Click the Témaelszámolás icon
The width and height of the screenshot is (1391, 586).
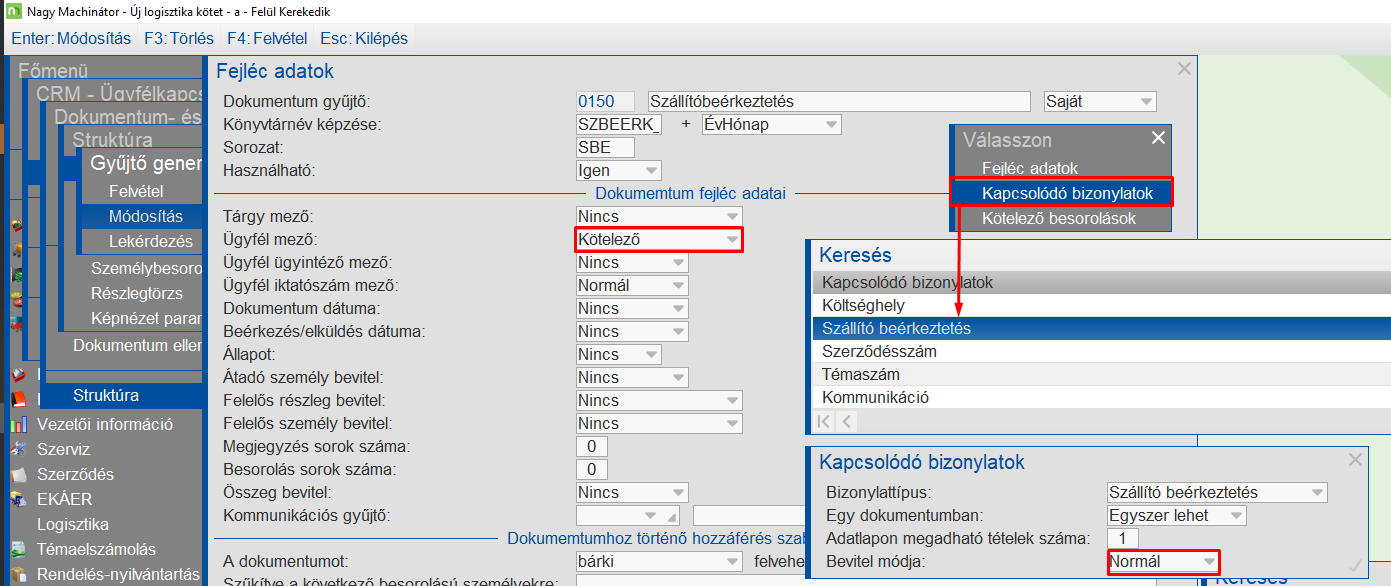pos(18,549)
